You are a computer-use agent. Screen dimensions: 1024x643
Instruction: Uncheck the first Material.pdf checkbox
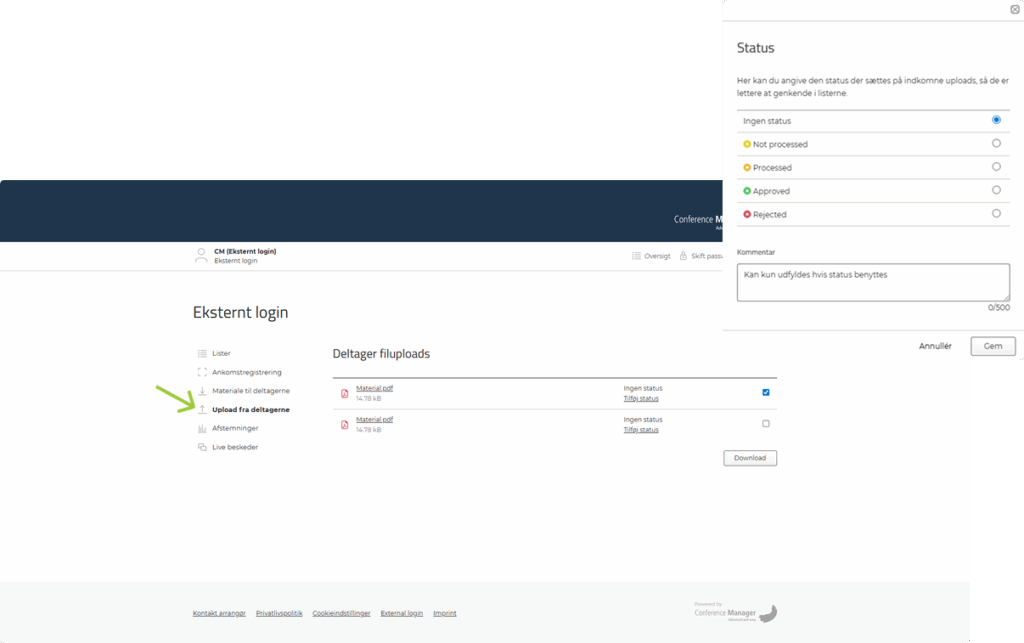[766, 392]
